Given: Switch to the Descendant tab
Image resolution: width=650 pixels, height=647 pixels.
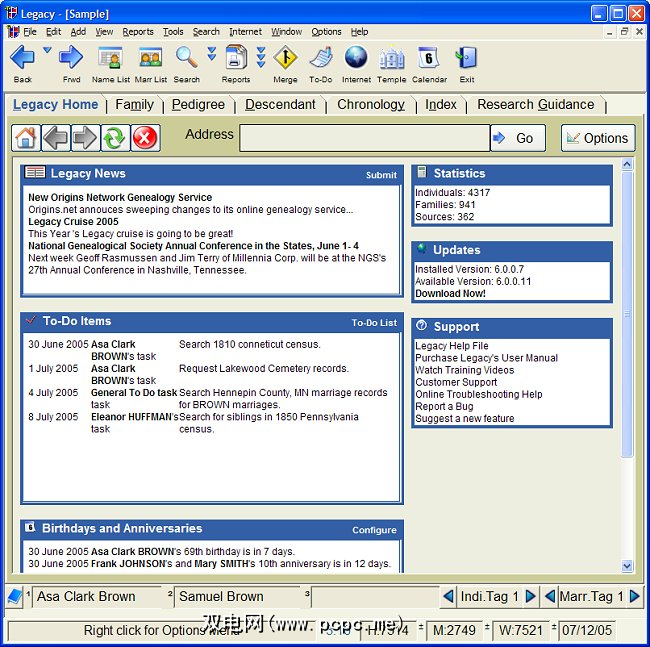Looking at the screenshot, I should click(x=280, y=104).
